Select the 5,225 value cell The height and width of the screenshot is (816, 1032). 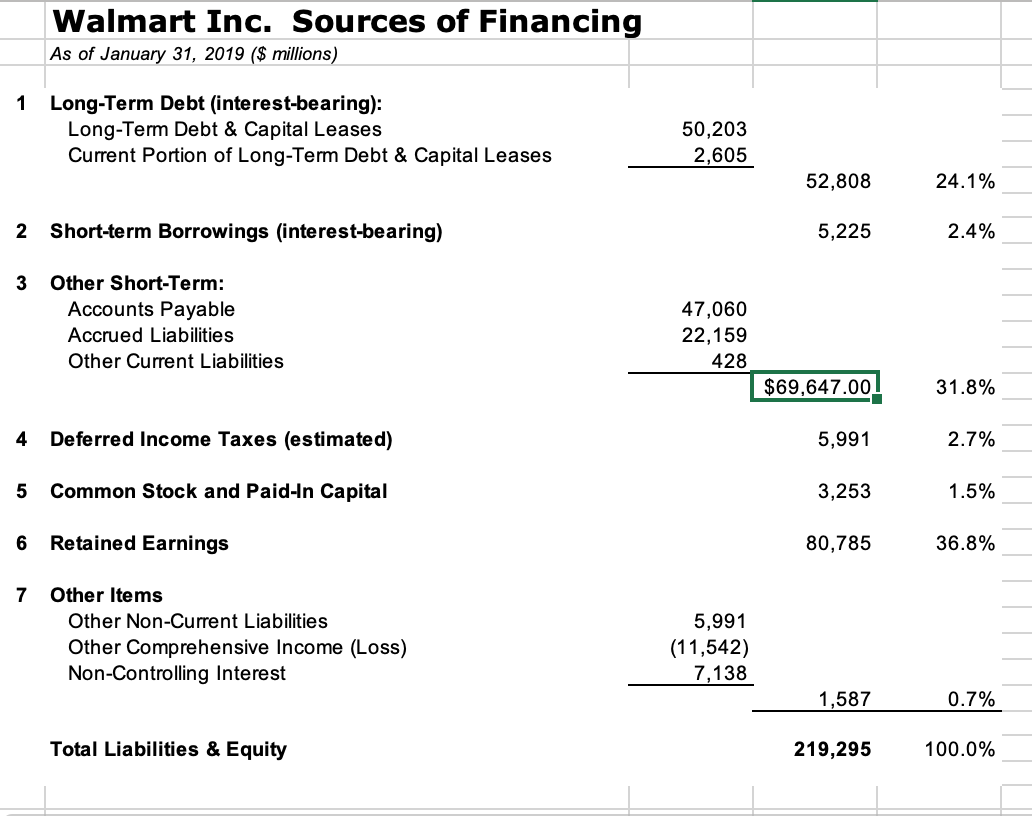(x=844, y=232)
